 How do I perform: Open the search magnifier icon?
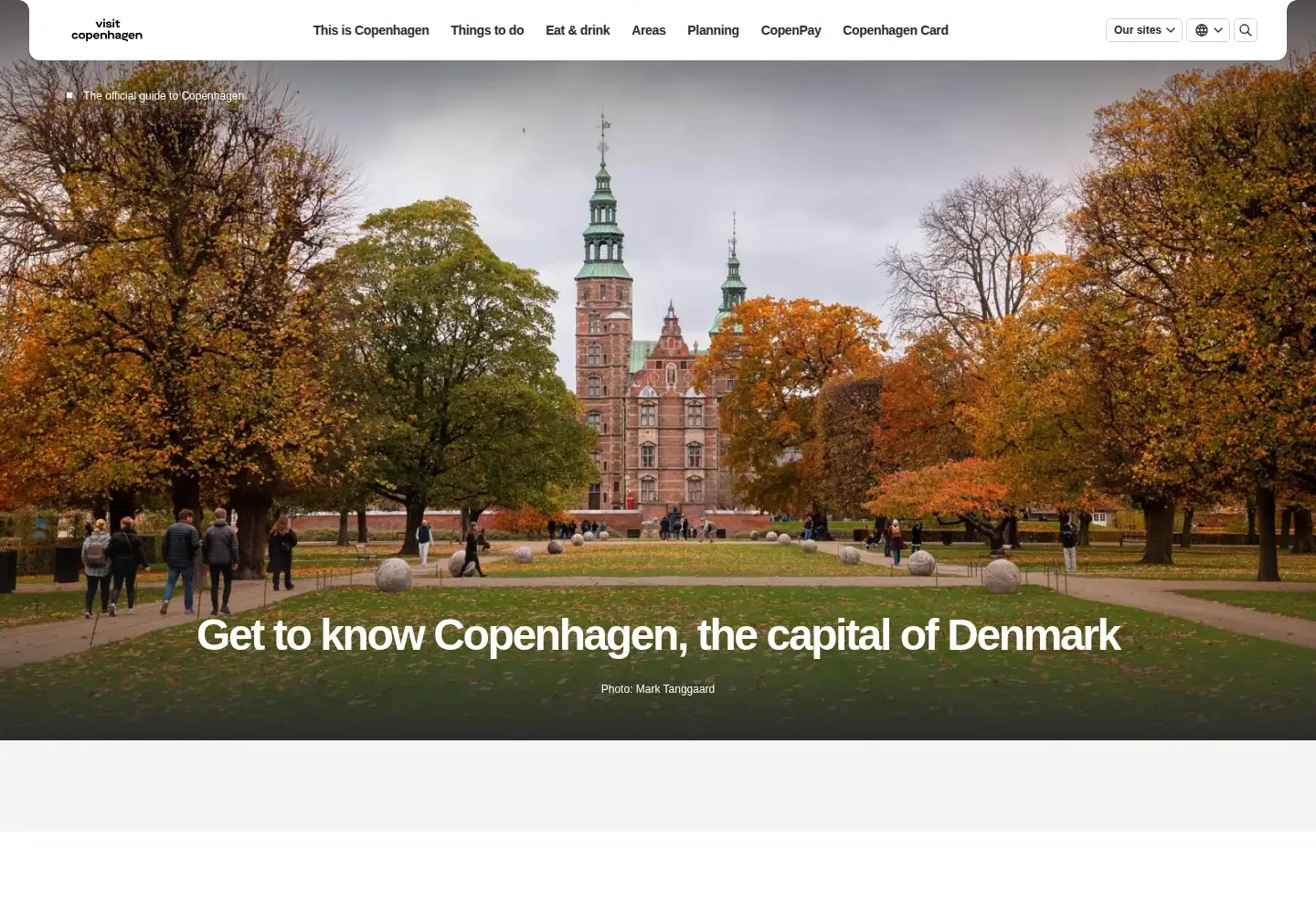1245,30
